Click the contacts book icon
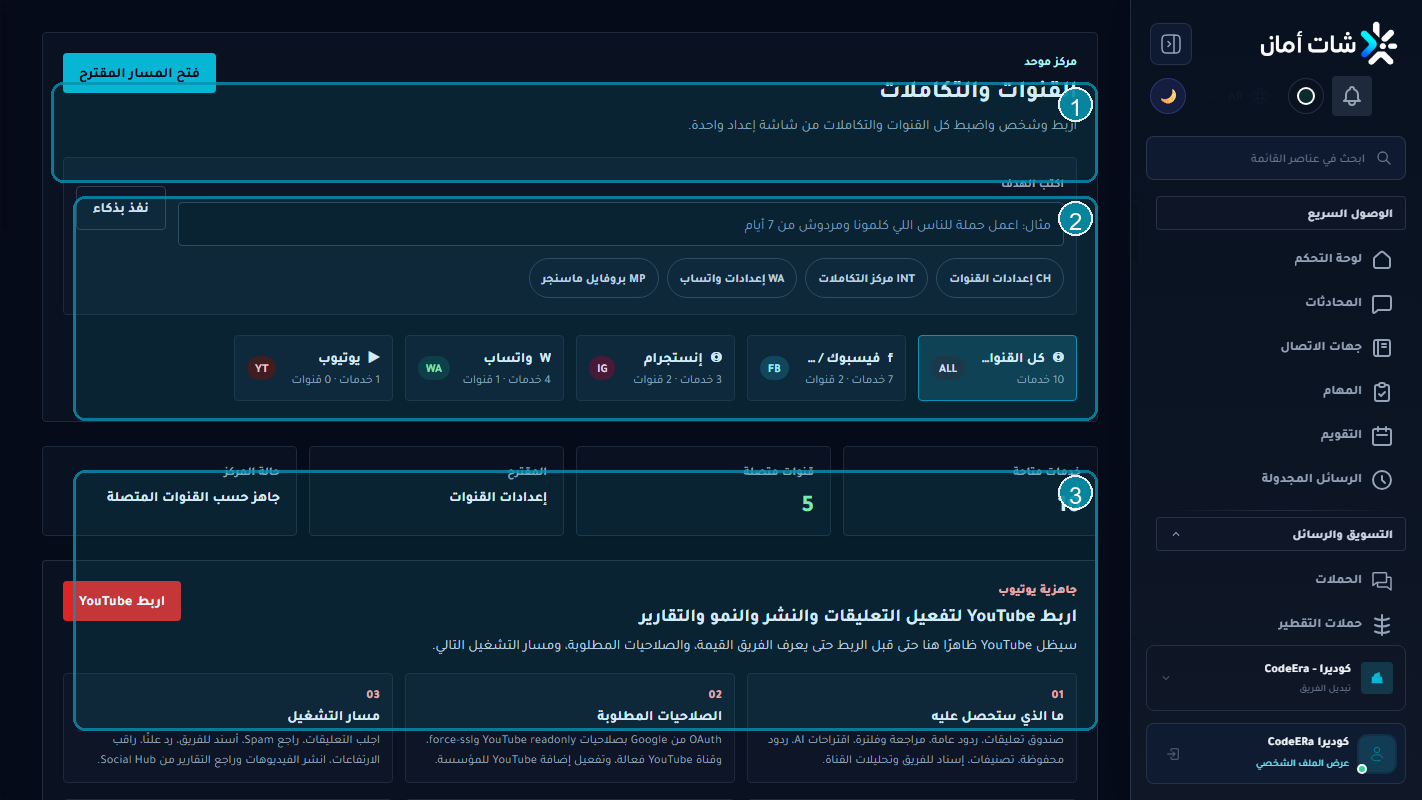This screenshot has width=1422, height=800. [x=1382, y=347]
